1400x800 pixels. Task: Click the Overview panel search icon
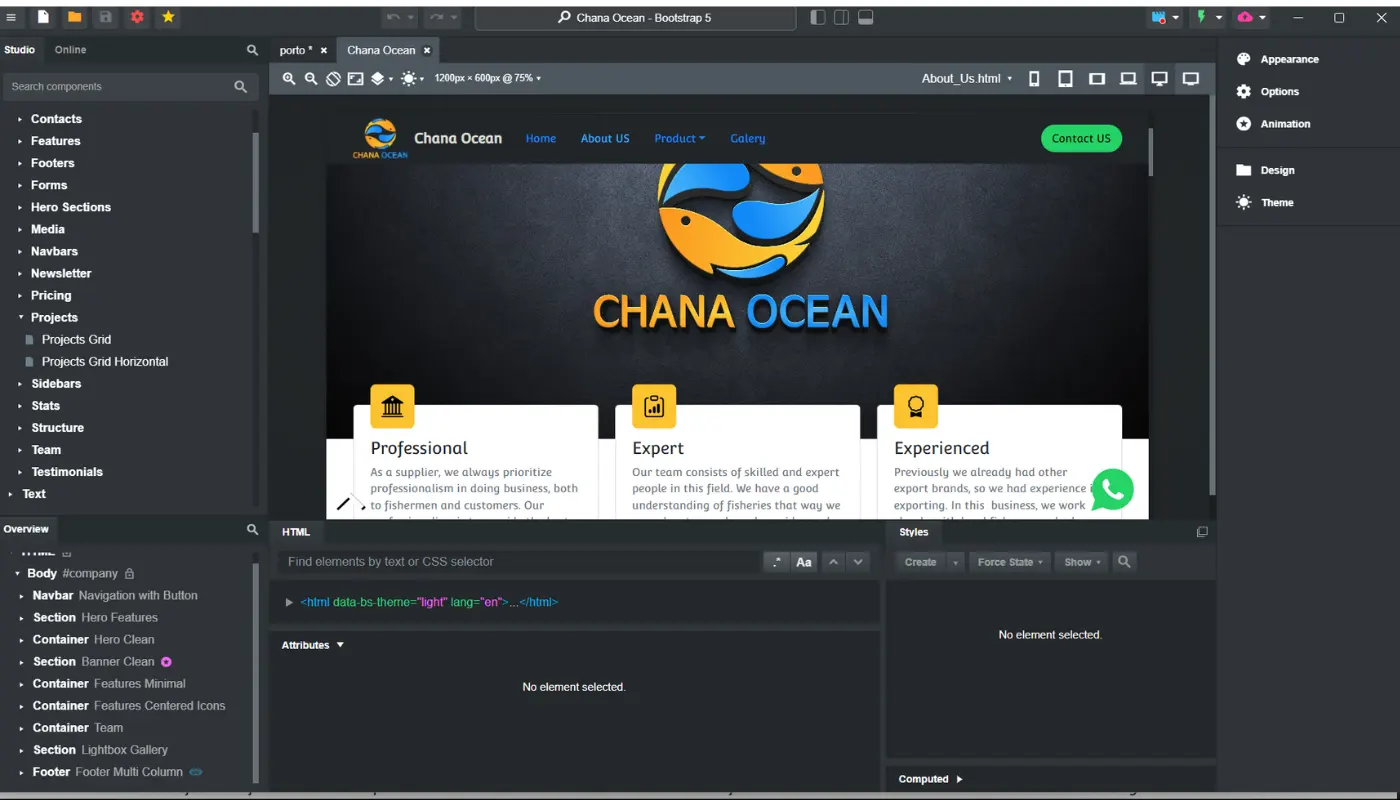click(x=252, y=529)
